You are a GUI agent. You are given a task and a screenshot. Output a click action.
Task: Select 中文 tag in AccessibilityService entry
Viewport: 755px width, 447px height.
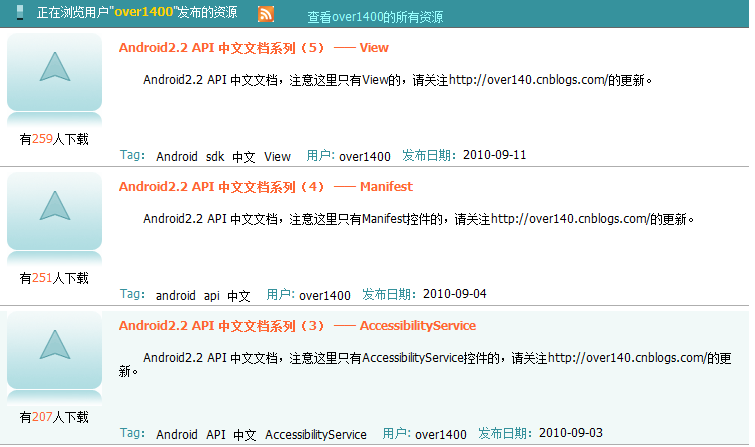tap(245, 434)
